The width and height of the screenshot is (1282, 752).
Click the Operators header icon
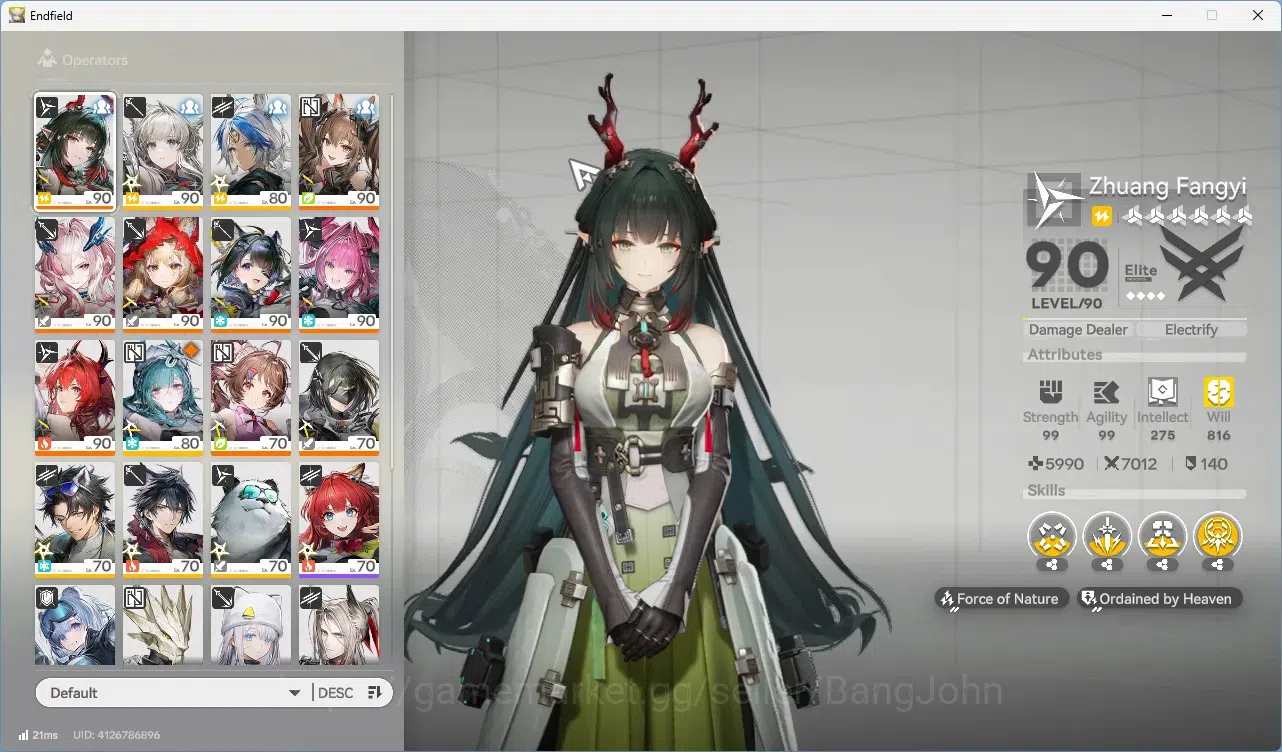click(47, 60)
